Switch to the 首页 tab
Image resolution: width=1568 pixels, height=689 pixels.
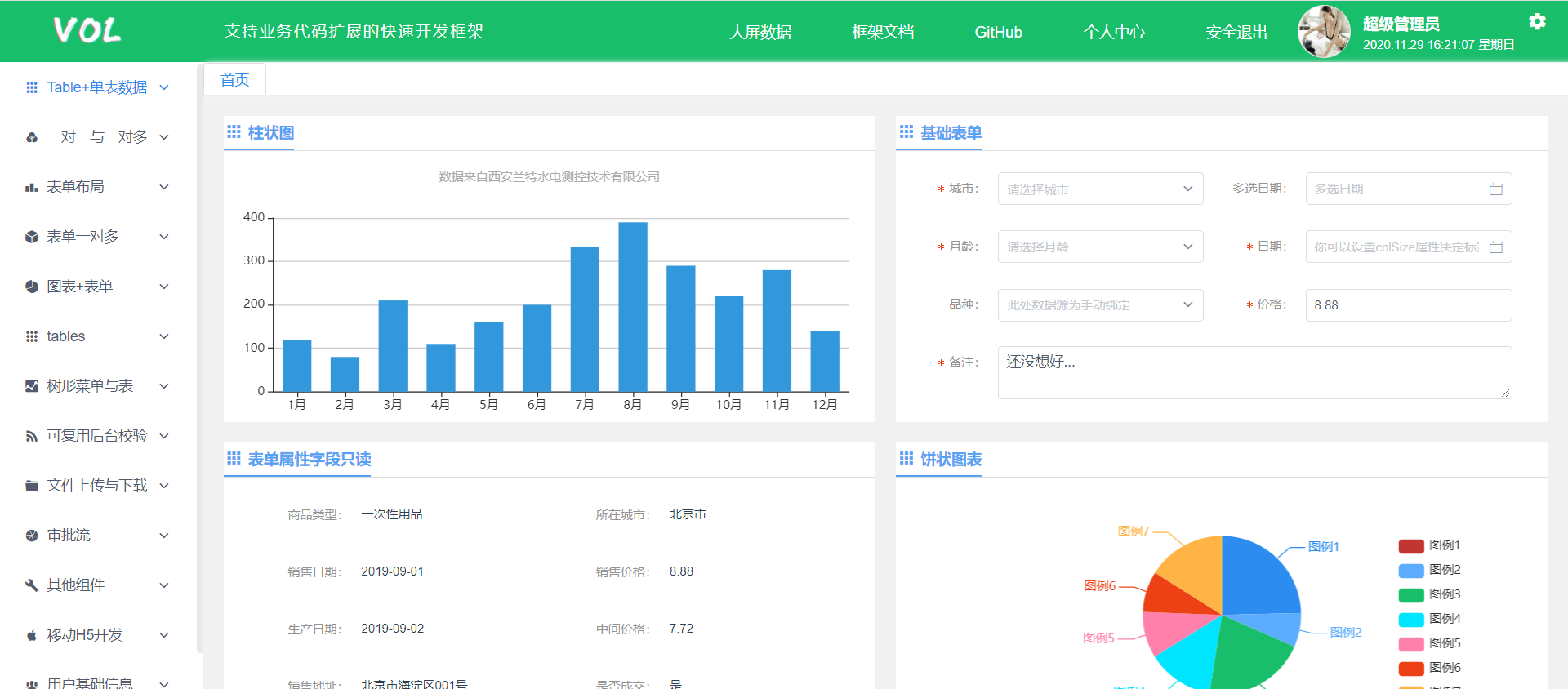(235, 80)
